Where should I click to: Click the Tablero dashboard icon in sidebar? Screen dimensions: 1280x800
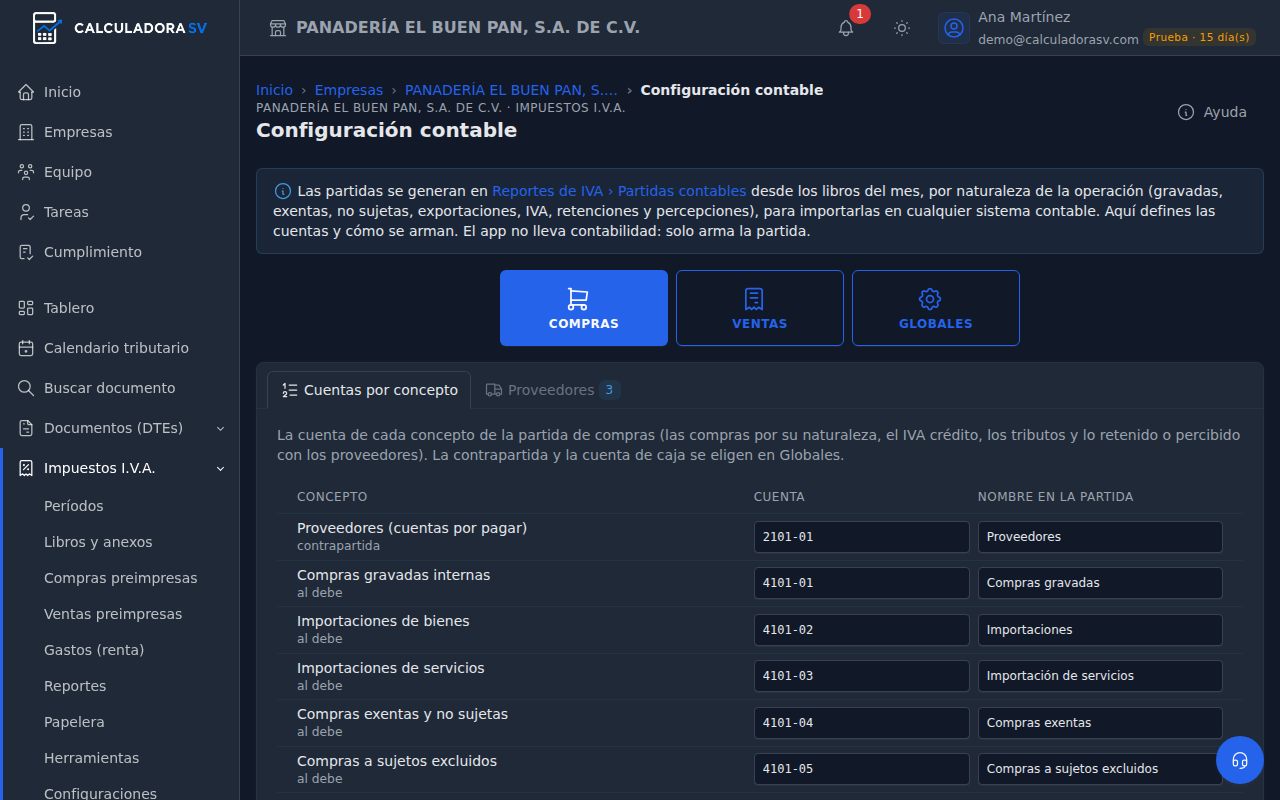pyautogui.click(x=26, y=308)
